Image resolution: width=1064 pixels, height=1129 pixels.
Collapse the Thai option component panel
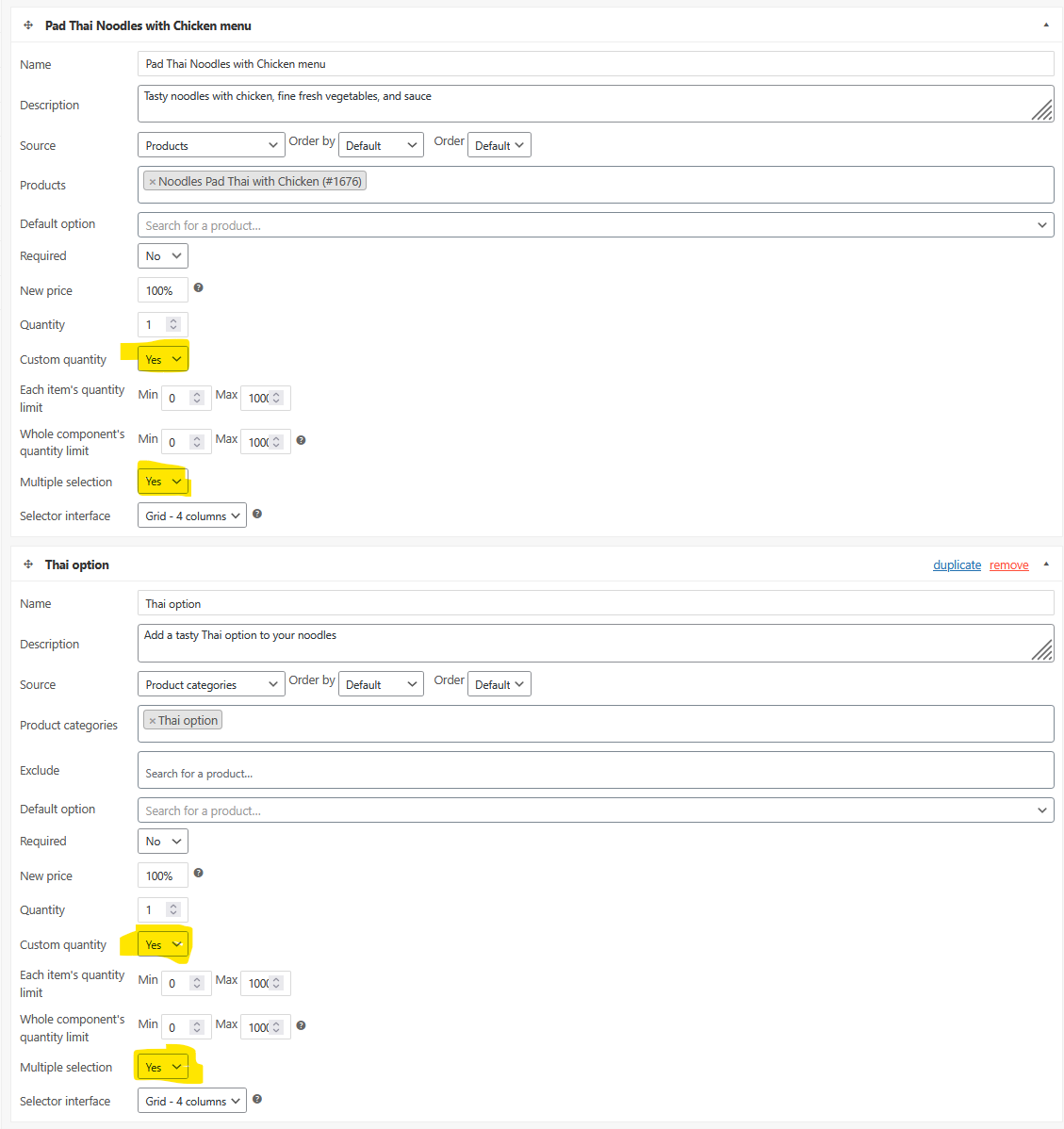[1046, 564]
